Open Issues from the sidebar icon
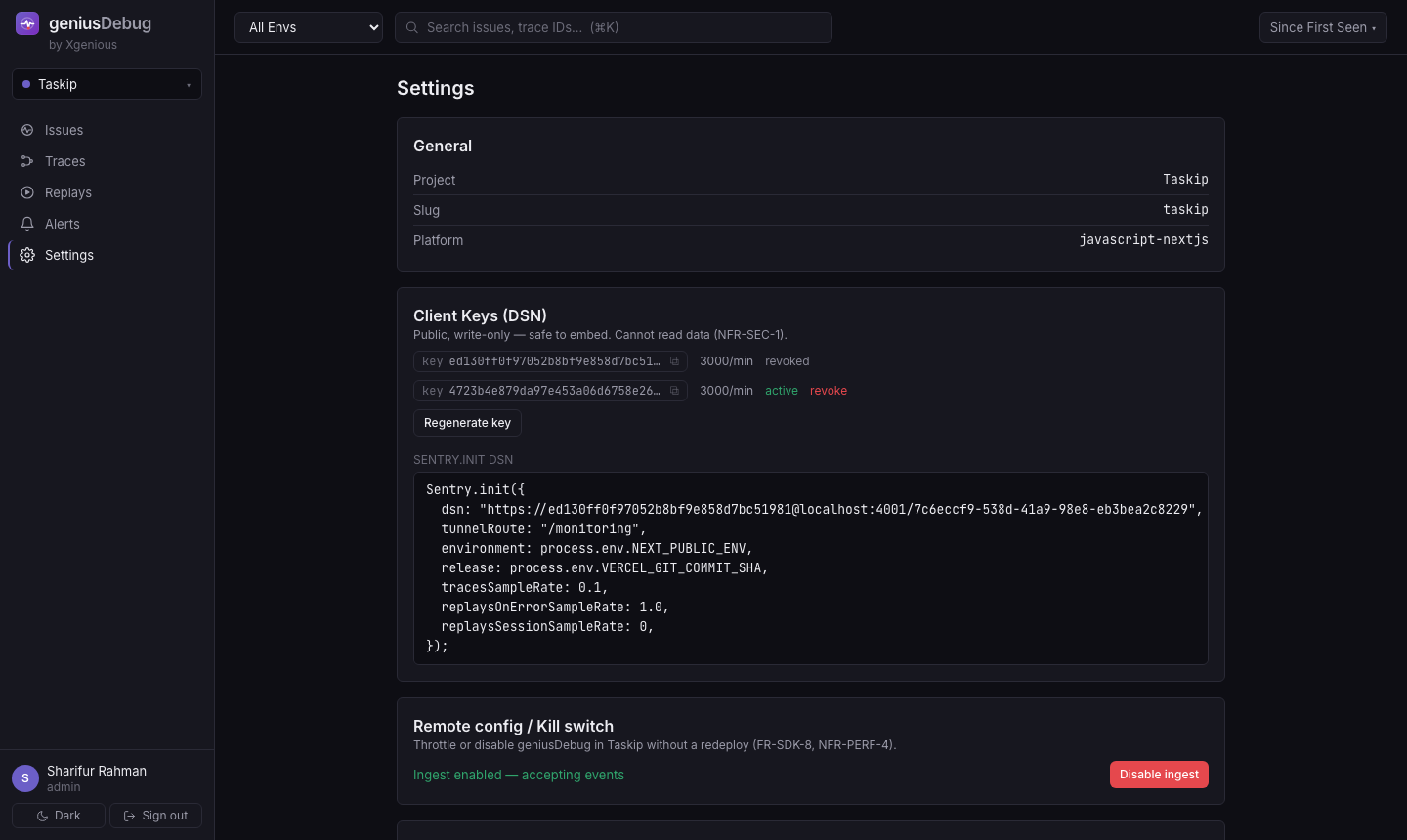Screen dimensions: 1407x840 [x=27, y=130]
